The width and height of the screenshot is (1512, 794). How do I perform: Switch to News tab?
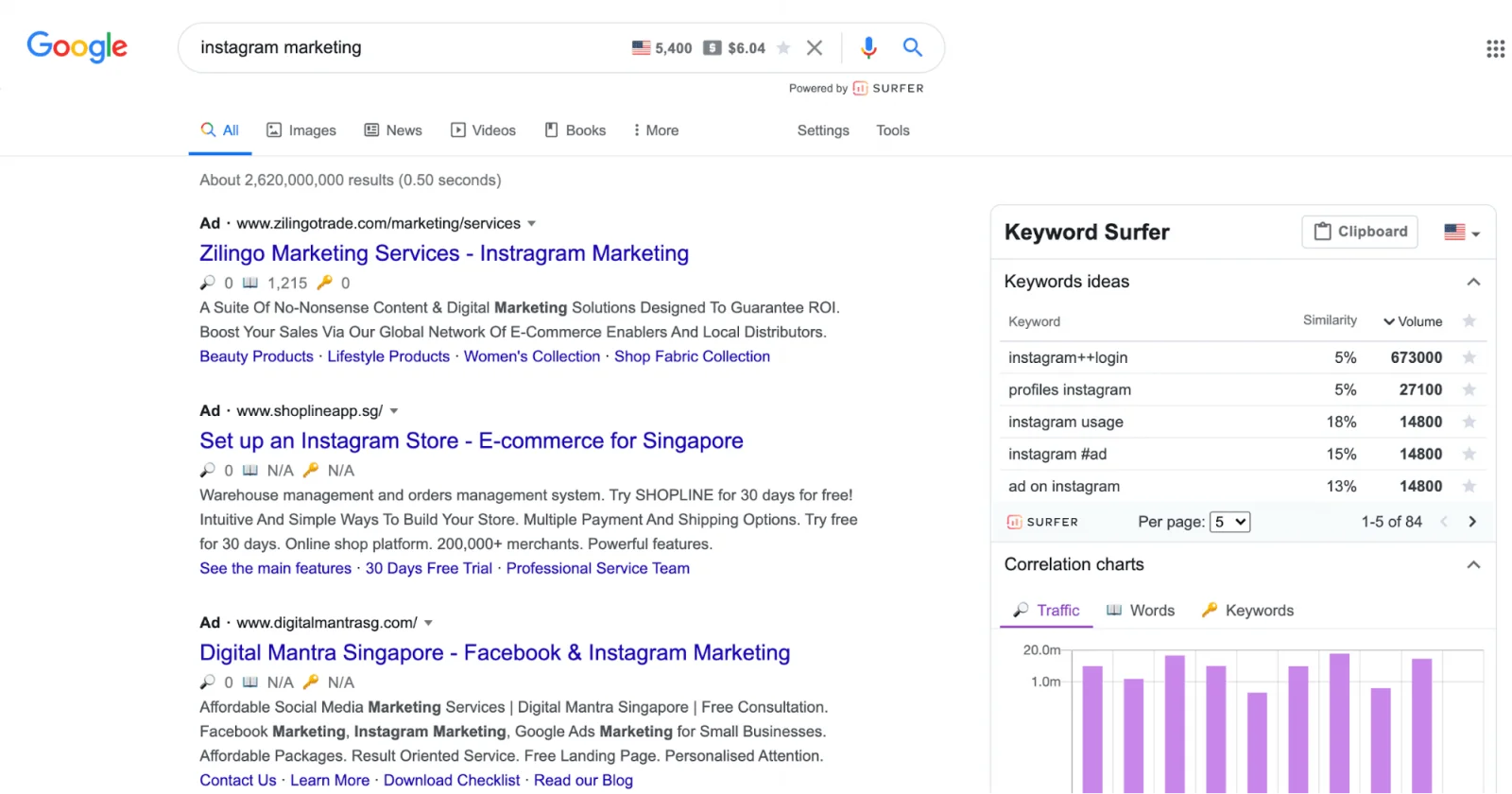(393, 130)
